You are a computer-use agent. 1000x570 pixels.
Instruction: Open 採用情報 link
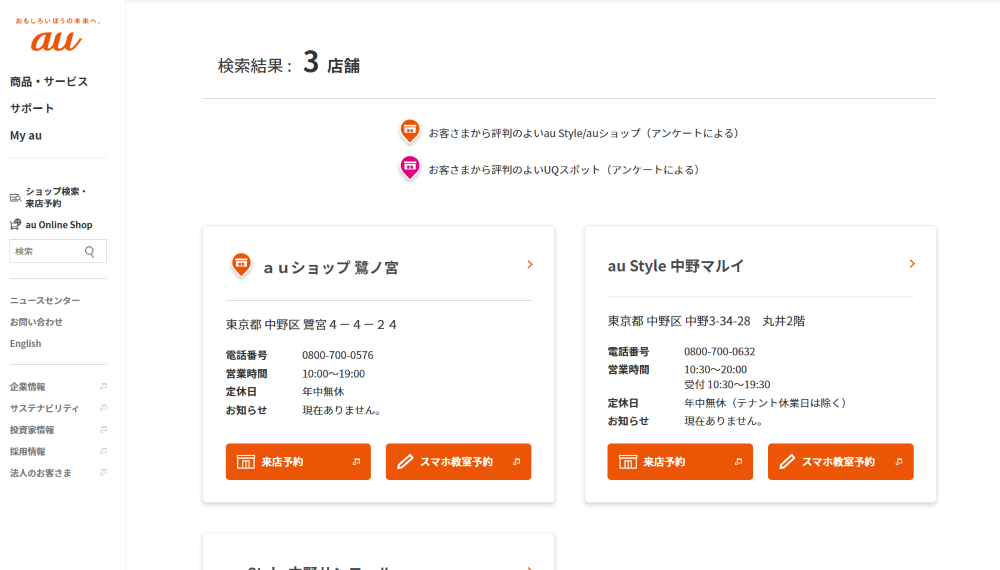27,451
